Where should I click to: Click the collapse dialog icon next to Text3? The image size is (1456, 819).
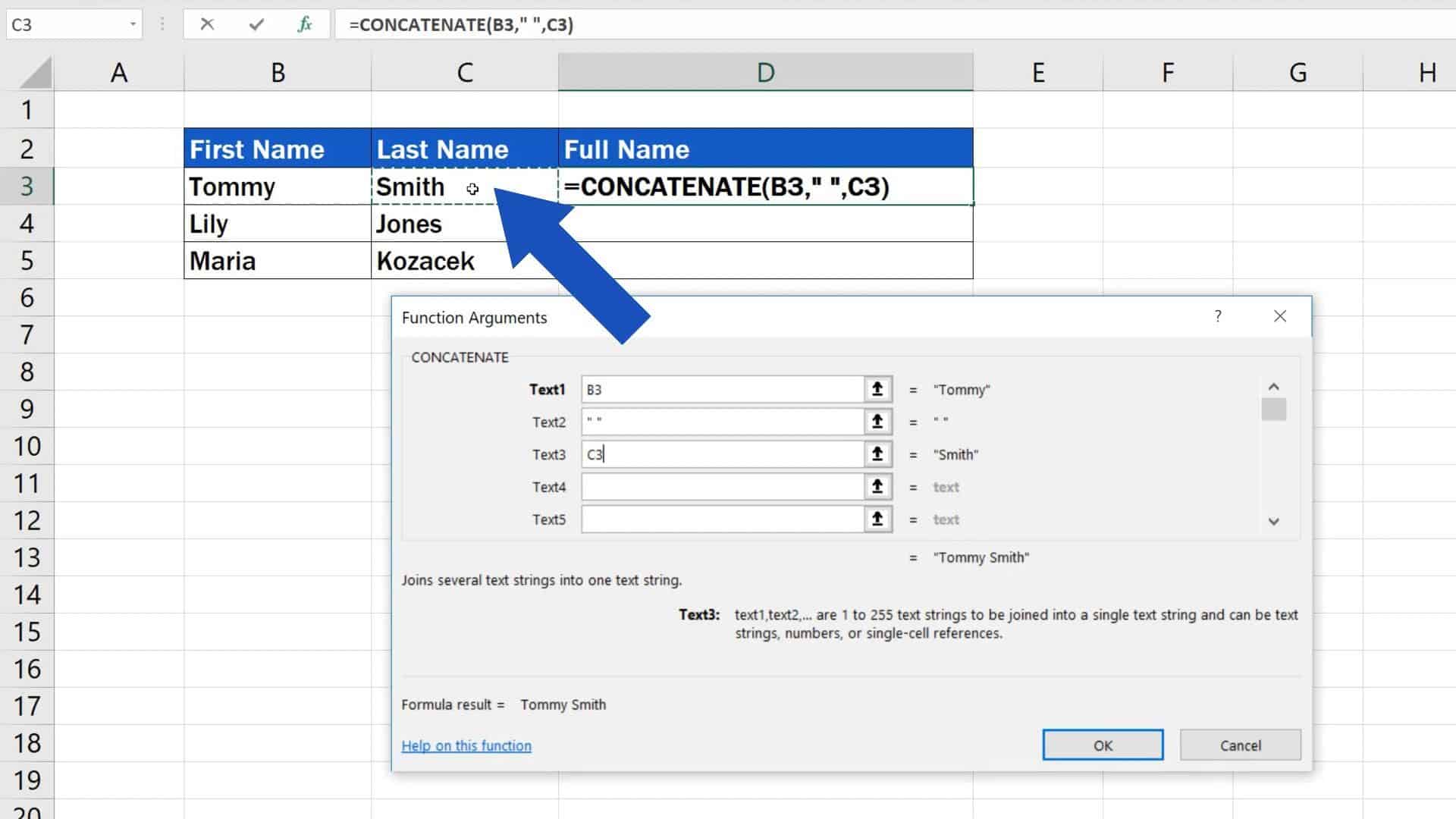(x=877, y=453)
